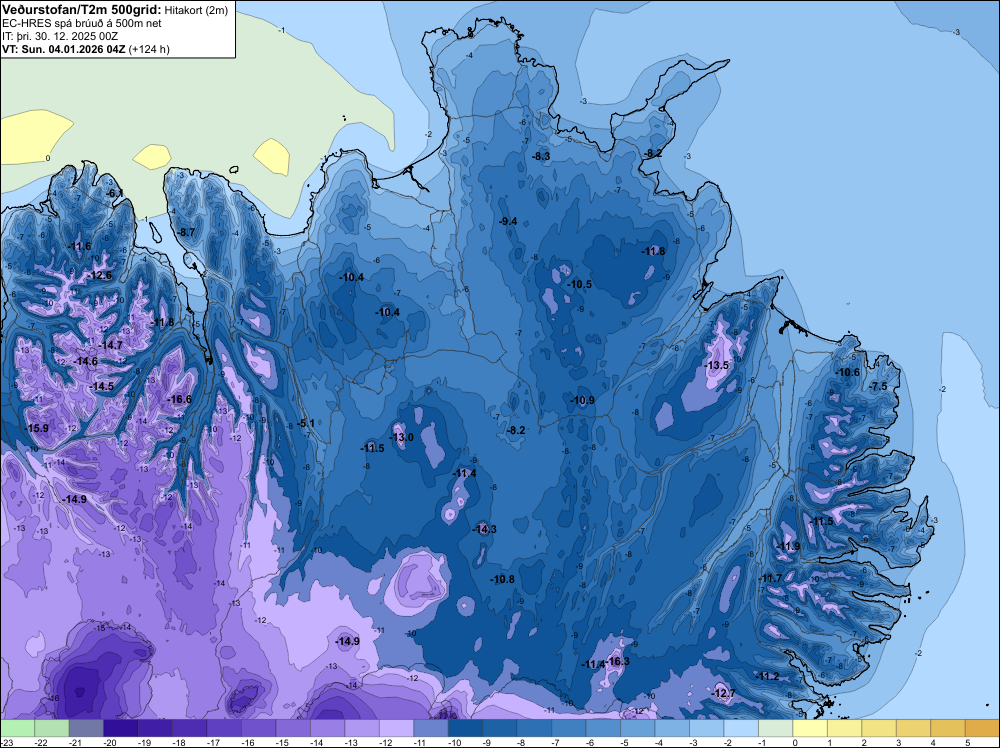The image size is (1000, 748).
Task: Click the -9.4 temperature label
Action: 508,221
